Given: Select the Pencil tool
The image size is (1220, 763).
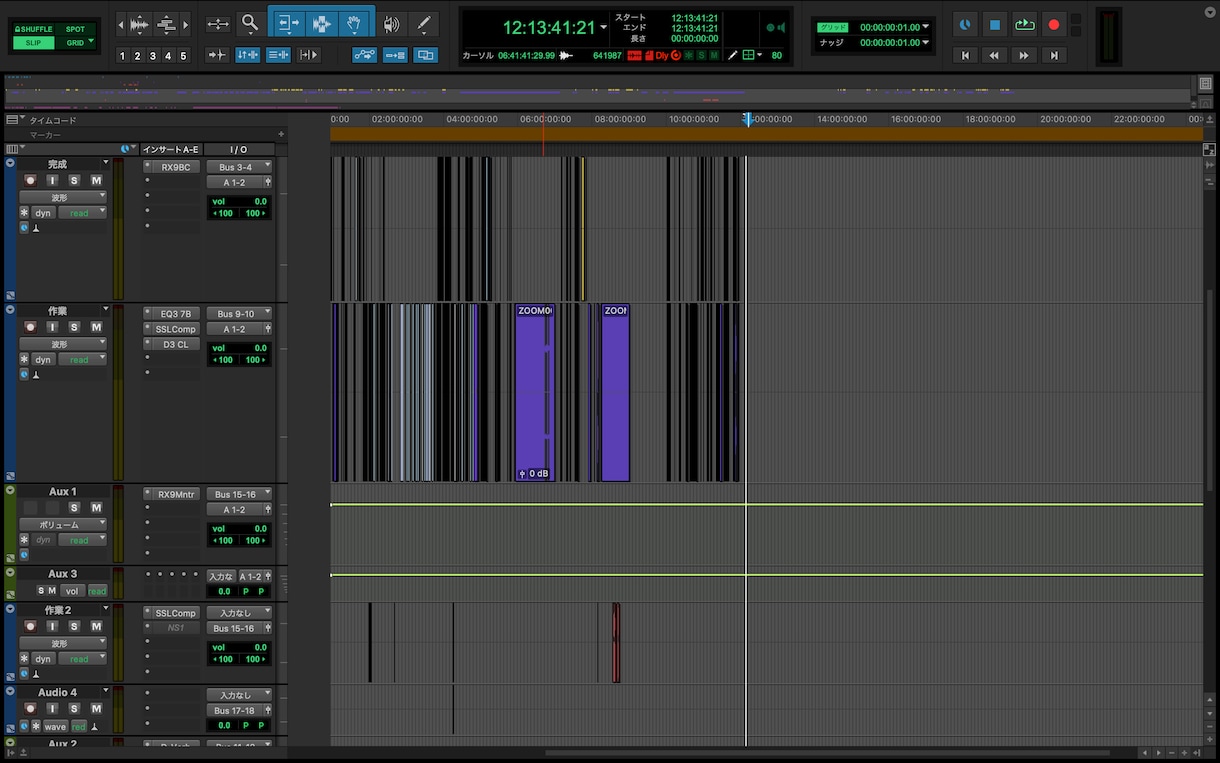Looking at the screenshot, I should click(424, 24).
